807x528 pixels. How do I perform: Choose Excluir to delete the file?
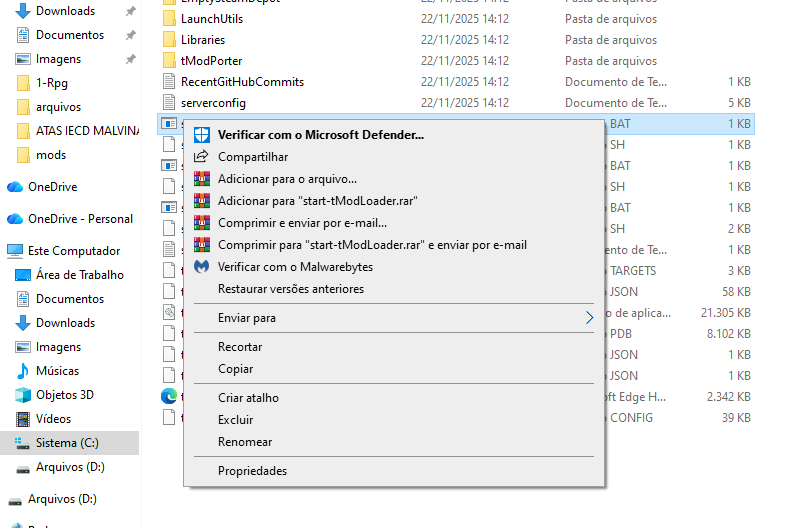(x=394, y=420)
